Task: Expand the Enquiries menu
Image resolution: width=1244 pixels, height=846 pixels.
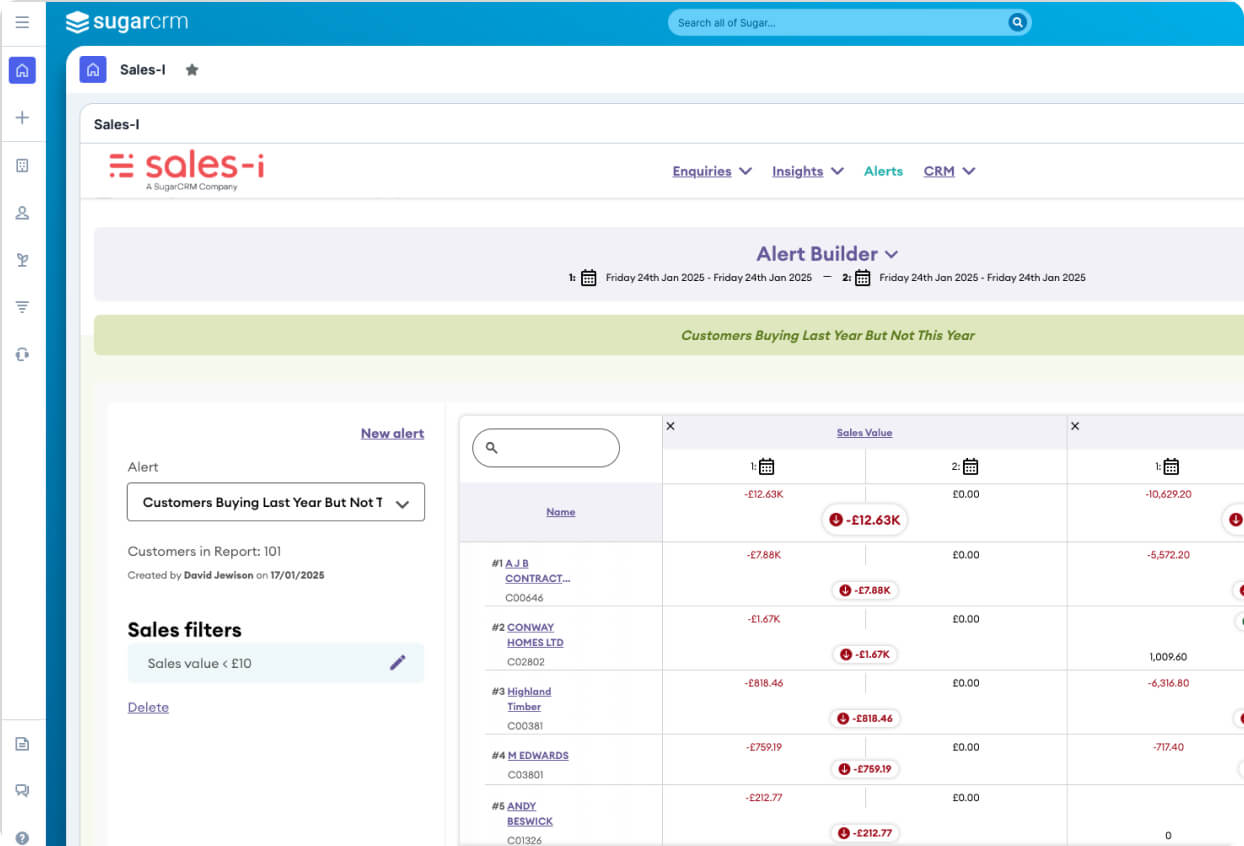Action: point(712,171)
